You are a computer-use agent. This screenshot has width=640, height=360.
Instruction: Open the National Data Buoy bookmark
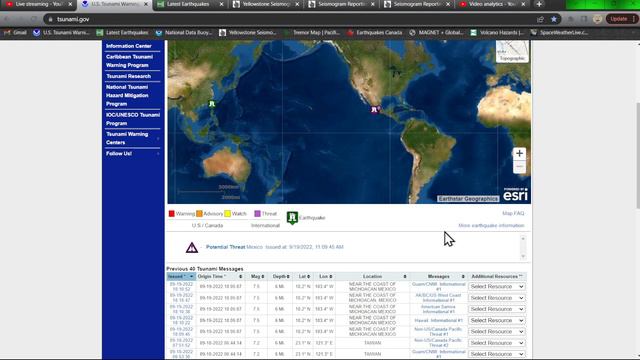click(x=184, y=33)
